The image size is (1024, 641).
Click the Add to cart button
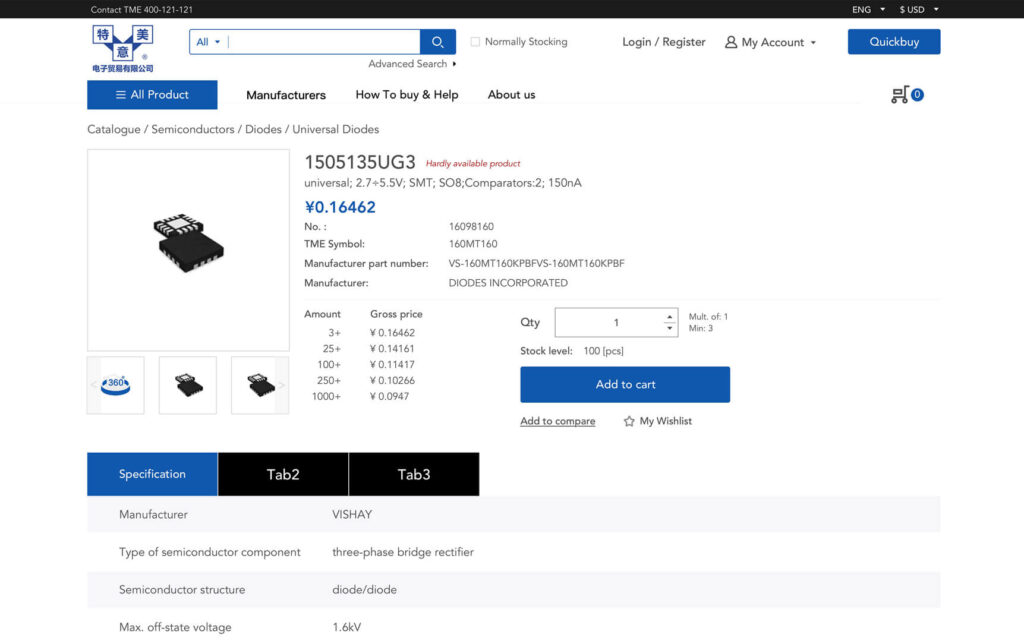click(x=625, y=384)
